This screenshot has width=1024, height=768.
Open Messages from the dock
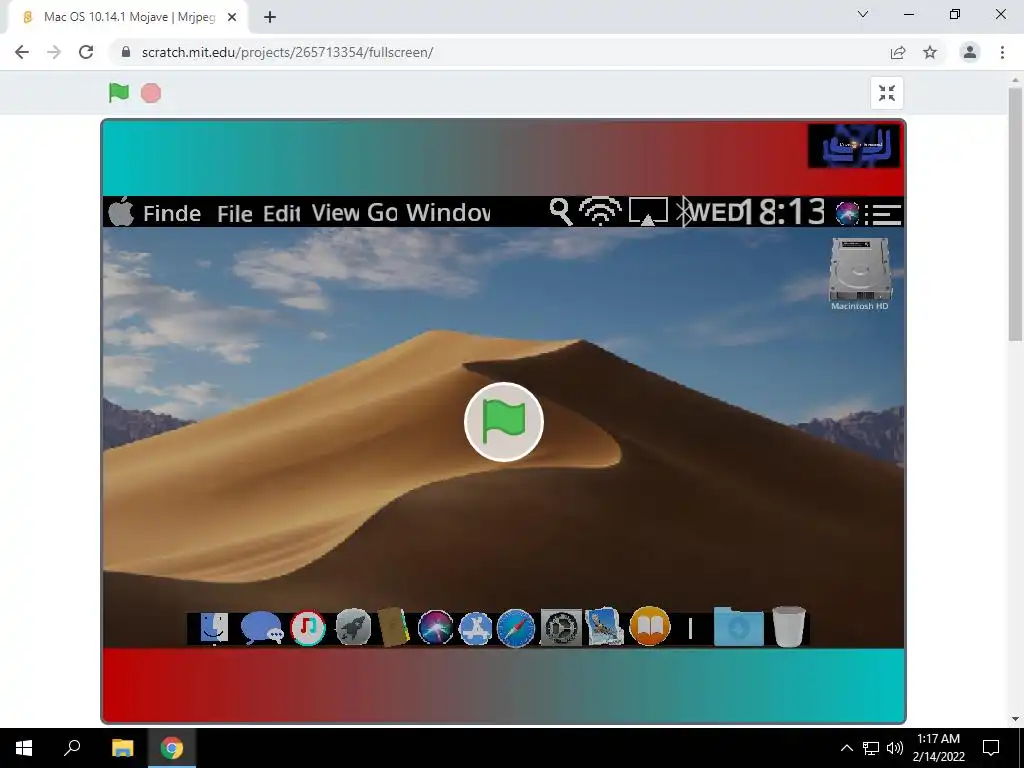[x=261, y=628]
